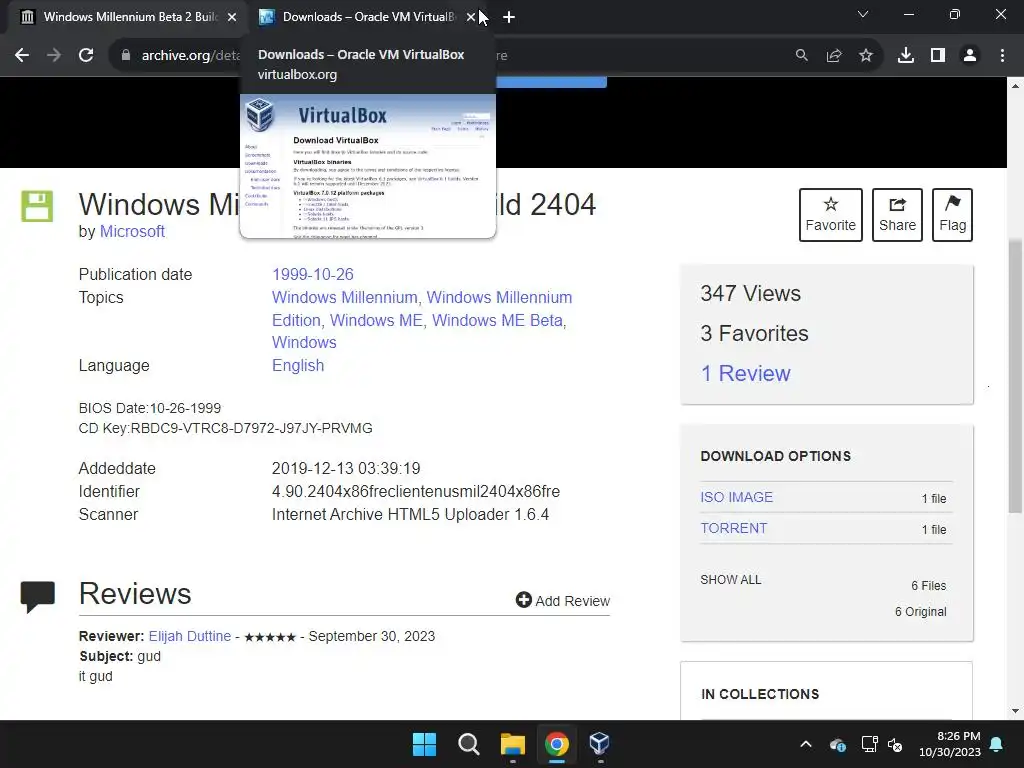
Task: Open the Windows Start menu
Action: click(424, 744)
